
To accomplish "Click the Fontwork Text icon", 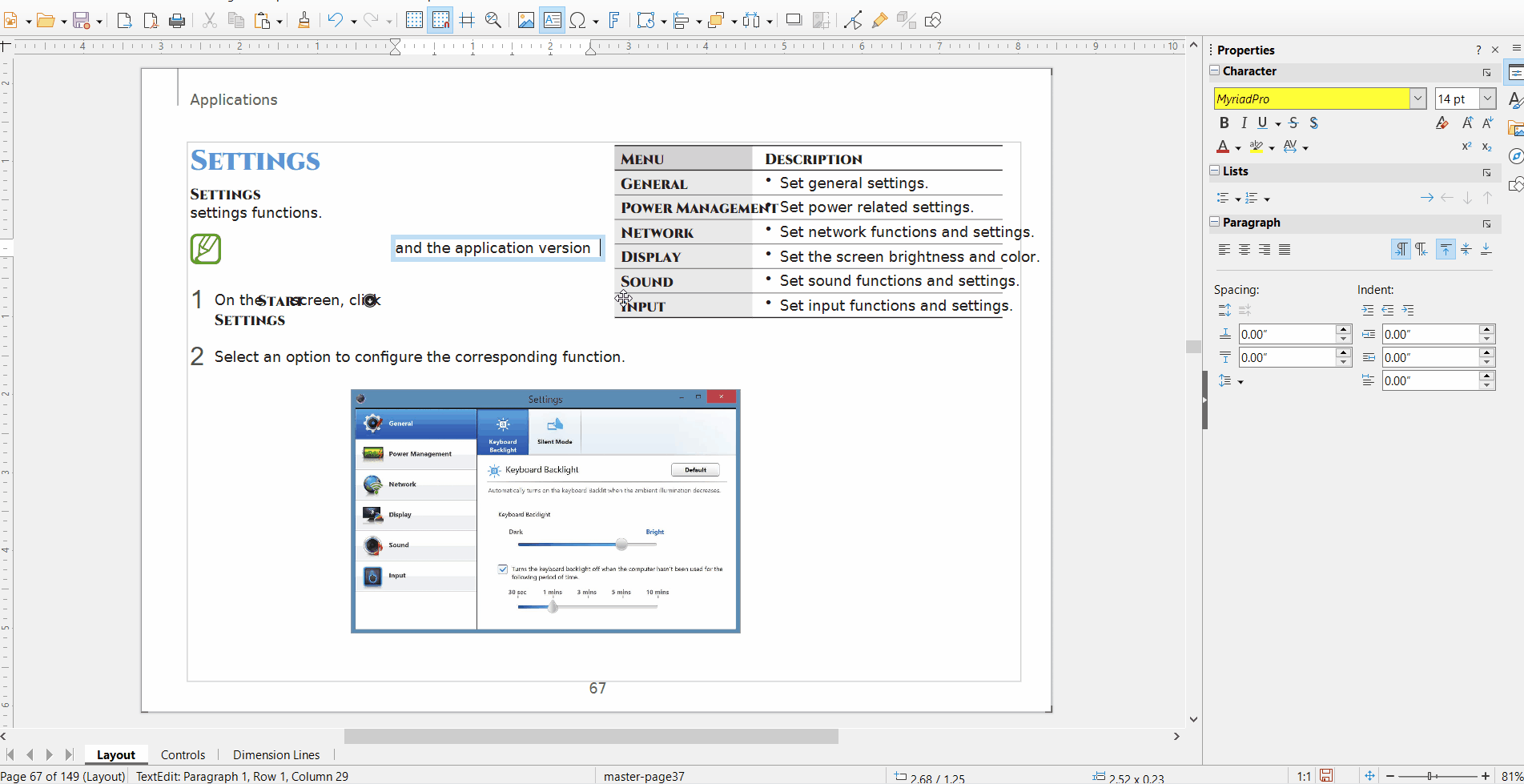I will pyautogui.click(x=614, y=21).
